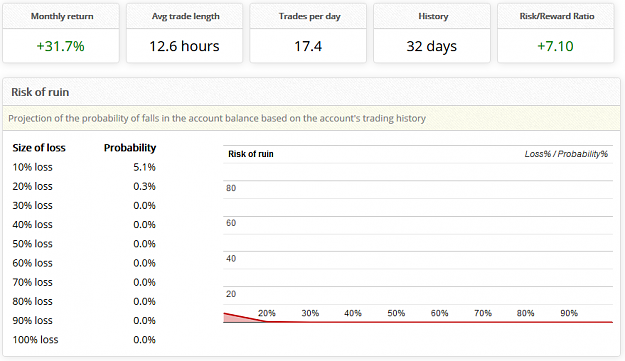Viewport: 625px width, 361px height.
Task: Click the 50% x-axis label on chart
Action: [396, 313]
